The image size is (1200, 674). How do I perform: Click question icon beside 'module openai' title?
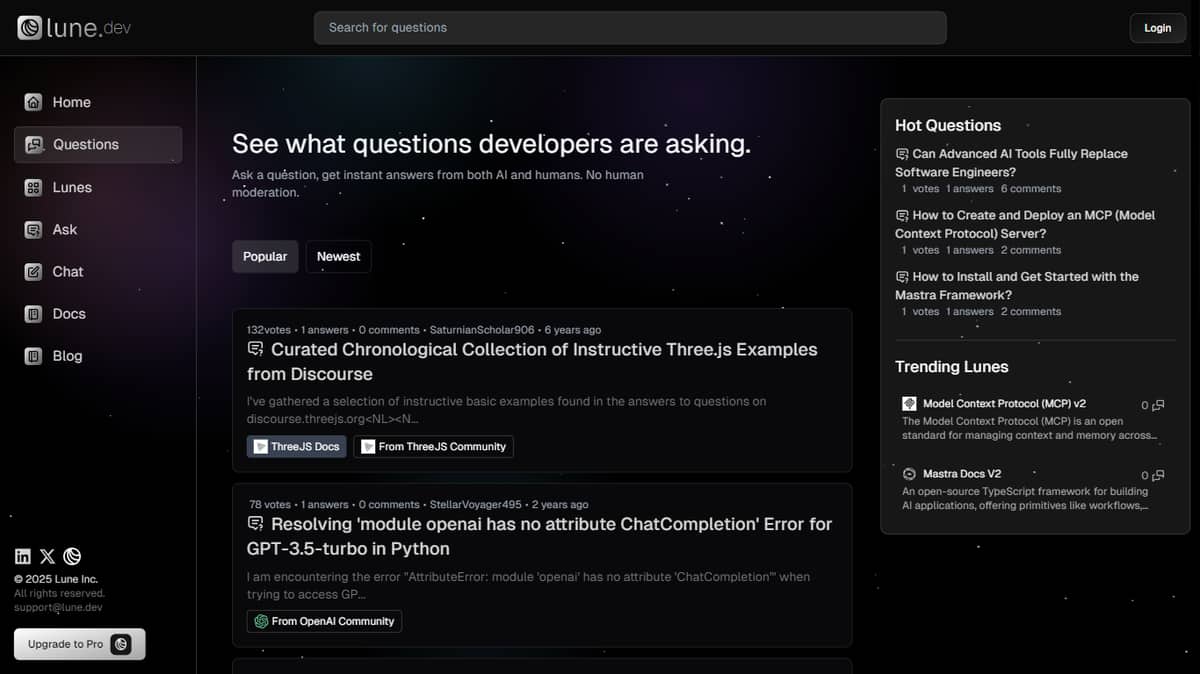coord(255,524)
